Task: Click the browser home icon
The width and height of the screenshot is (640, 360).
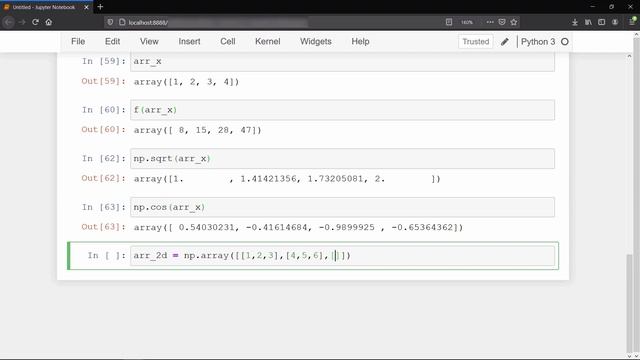Action: (x=49, y=22)
